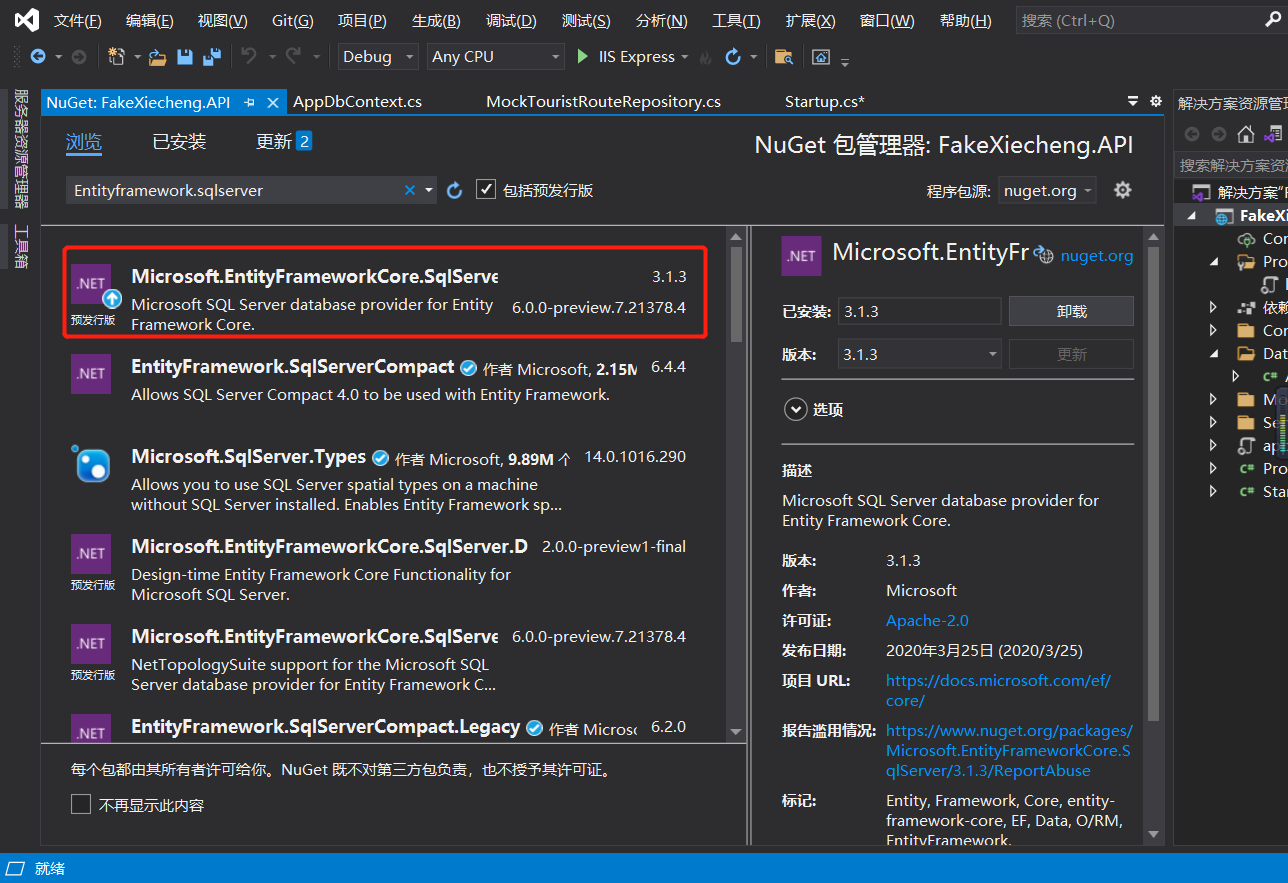Click the 卸载 uninstall button
This screenshot has width=1288, height=883.
[1071, 311]
